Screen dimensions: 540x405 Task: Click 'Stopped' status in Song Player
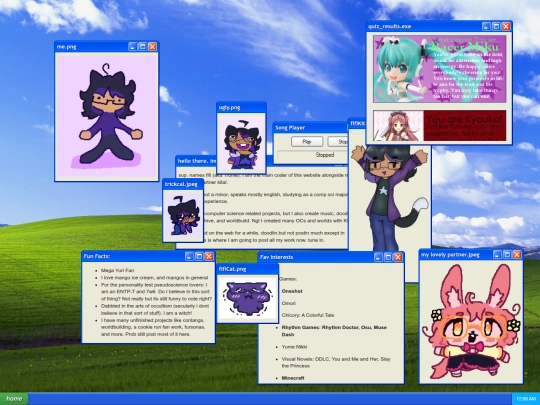click(325, 155)
